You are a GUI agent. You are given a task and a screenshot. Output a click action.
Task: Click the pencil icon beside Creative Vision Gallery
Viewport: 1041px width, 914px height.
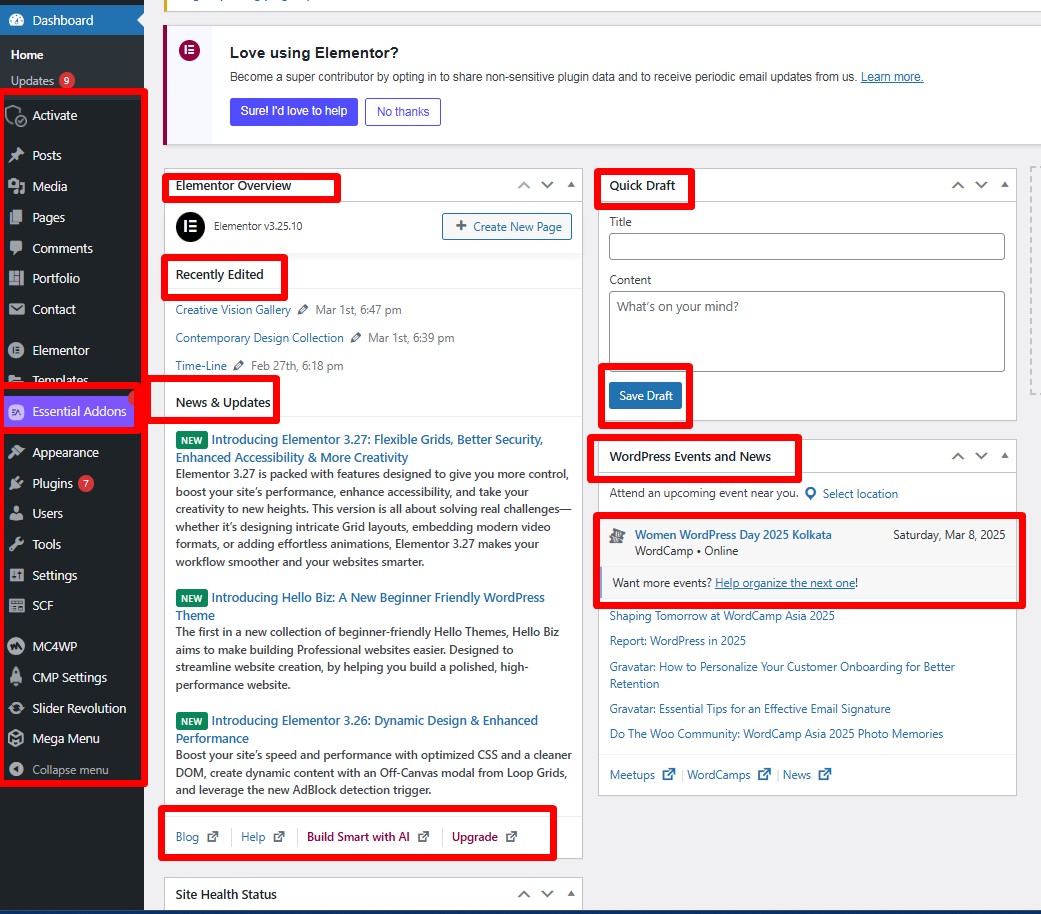coord(303,310)
